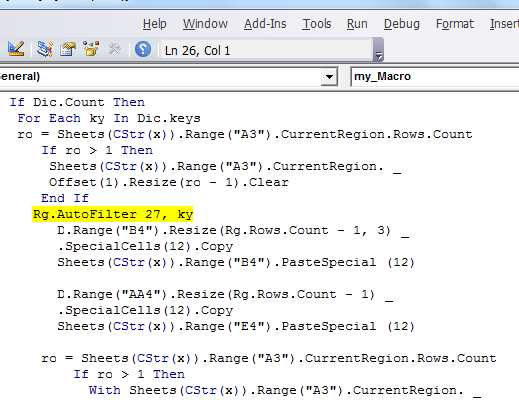Open the Run menu

click(357, 24)
